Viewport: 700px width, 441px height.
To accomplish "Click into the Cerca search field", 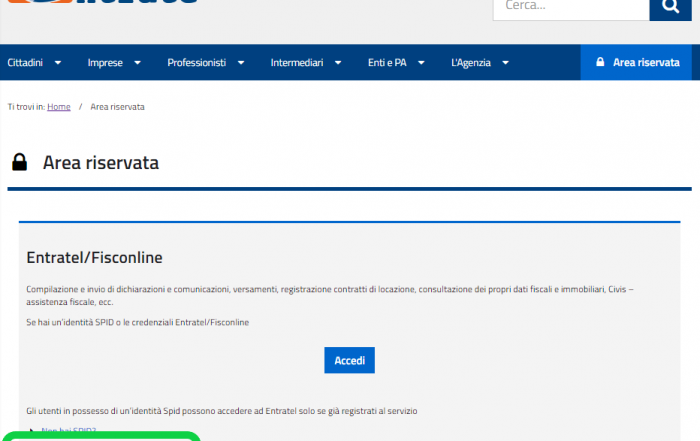I will (571, 8).
